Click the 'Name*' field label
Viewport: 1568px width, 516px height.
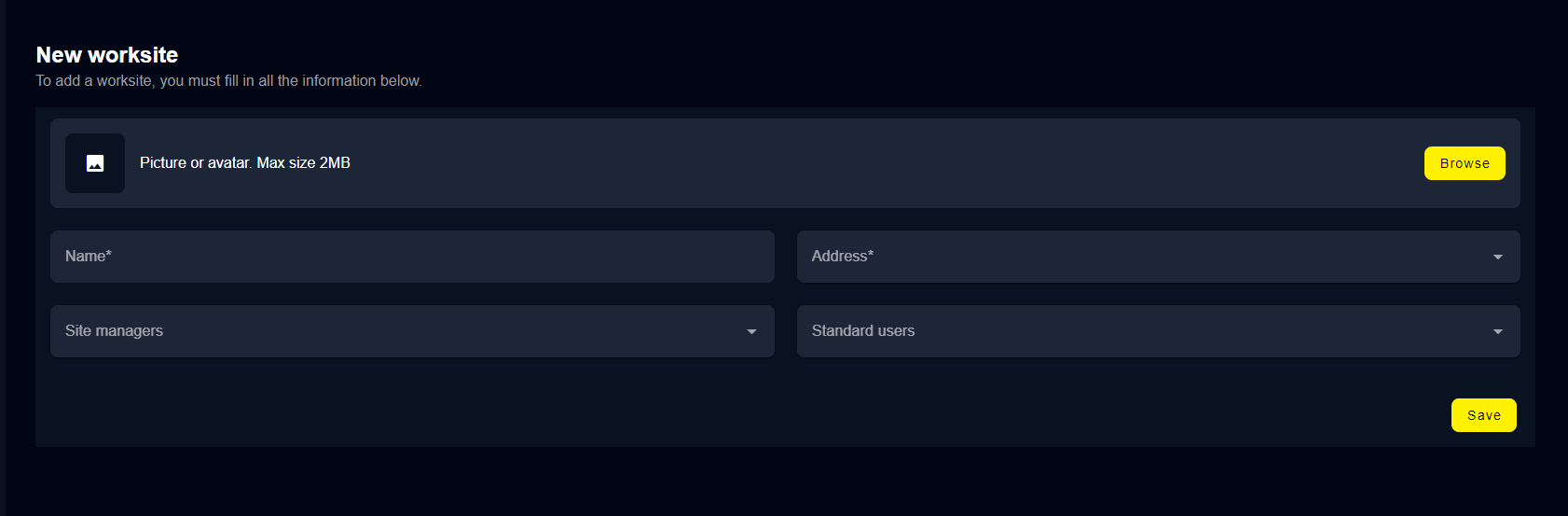point(89,256)
